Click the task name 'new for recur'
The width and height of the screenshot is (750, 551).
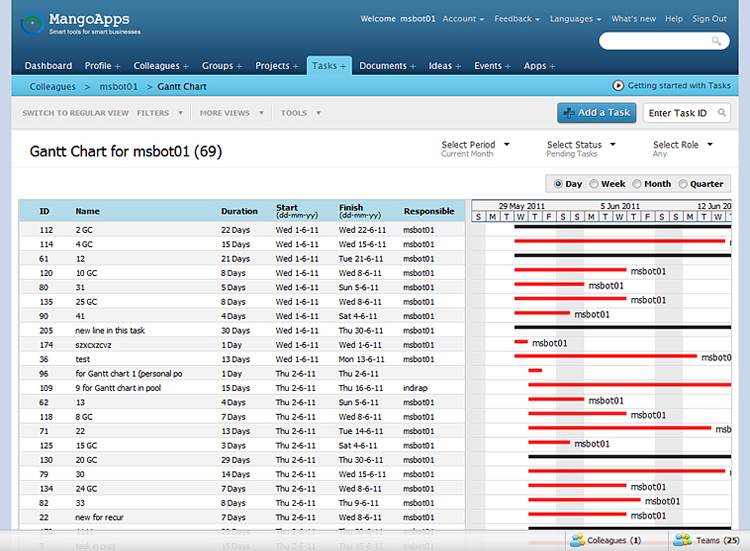coord(99,517)
